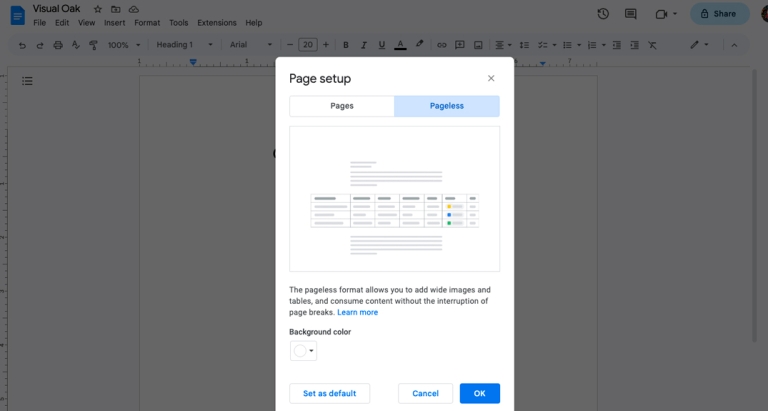Screen dimensions: 768x411
Task: Open the zoom 100% dropdown
Action: point(124,45)
